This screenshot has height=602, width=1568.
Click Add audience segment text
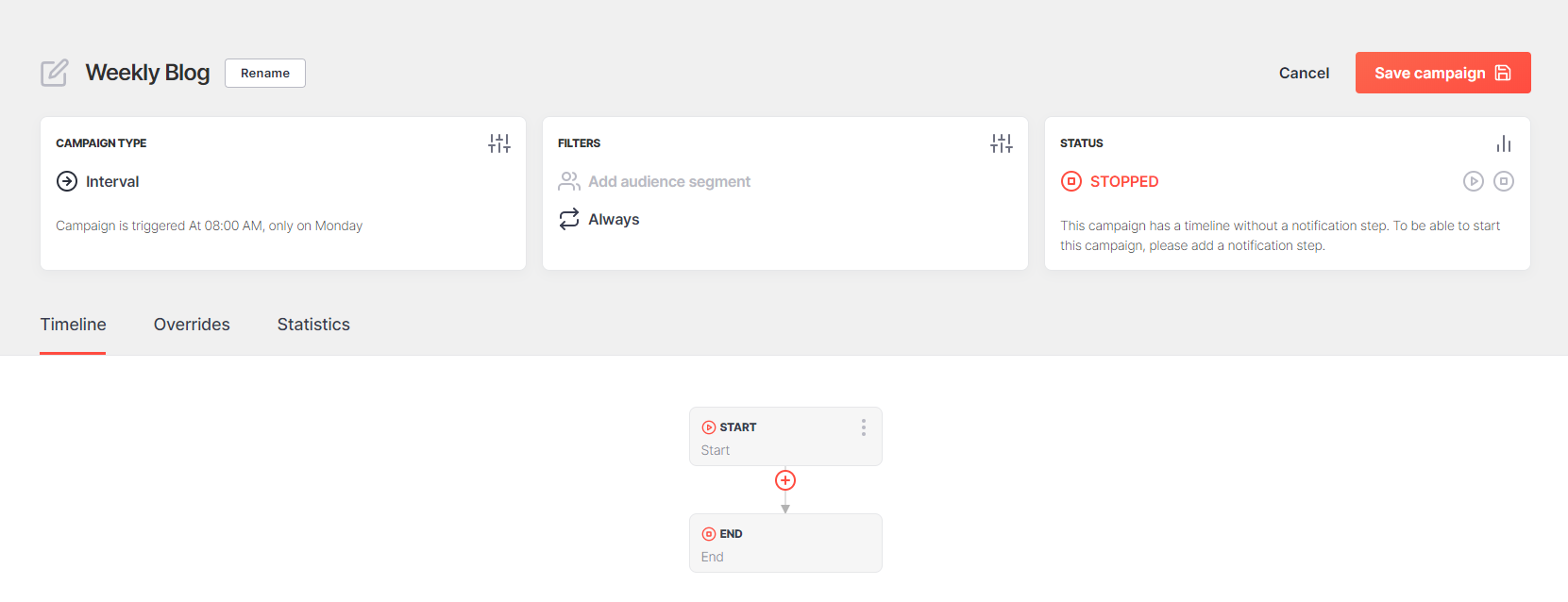tap(669, 181)
